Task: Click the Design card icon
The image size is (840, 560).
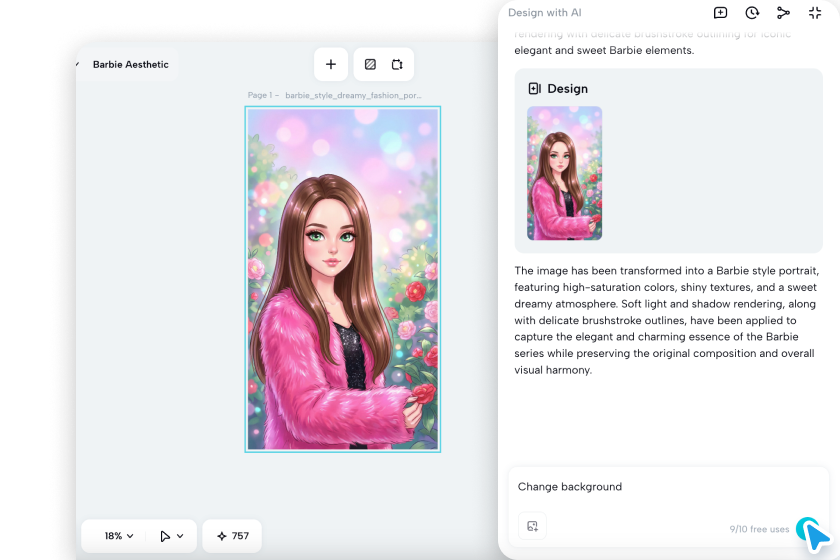Action: click(x=535, y=88)
